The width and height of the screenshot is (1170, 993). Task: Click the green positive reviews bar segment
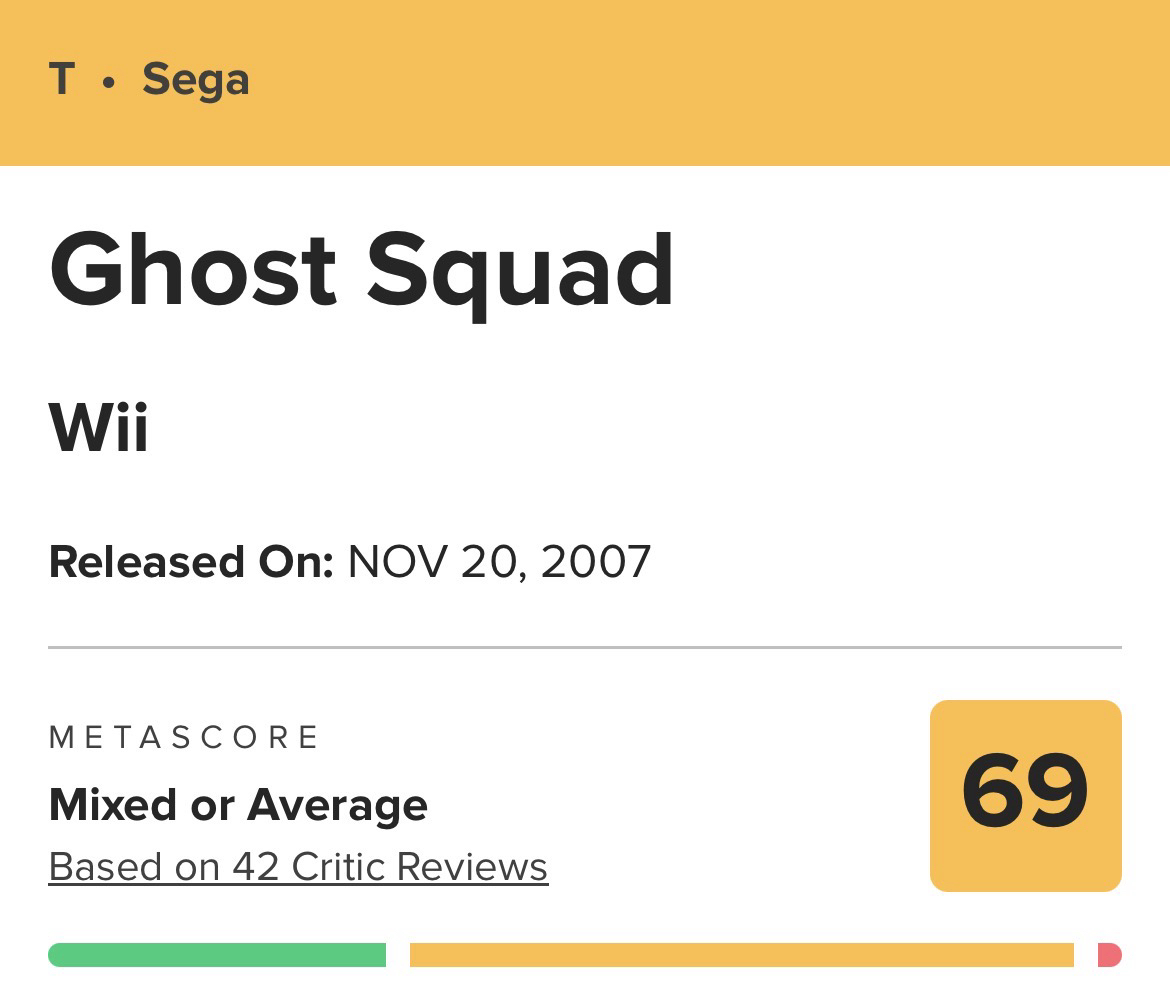tap(217, 955)
